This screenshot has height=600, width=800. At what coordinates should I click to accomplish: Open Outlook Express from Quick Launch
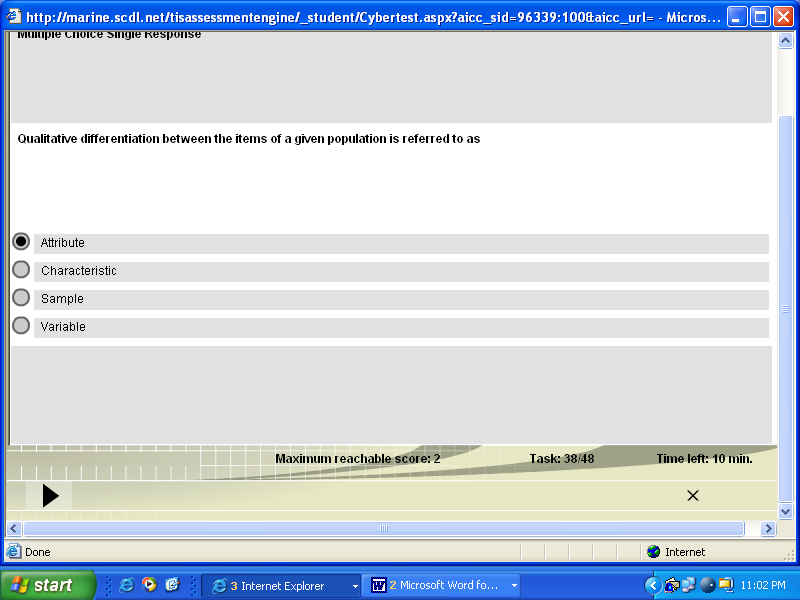pyautogui.click(x=171, y=585)
